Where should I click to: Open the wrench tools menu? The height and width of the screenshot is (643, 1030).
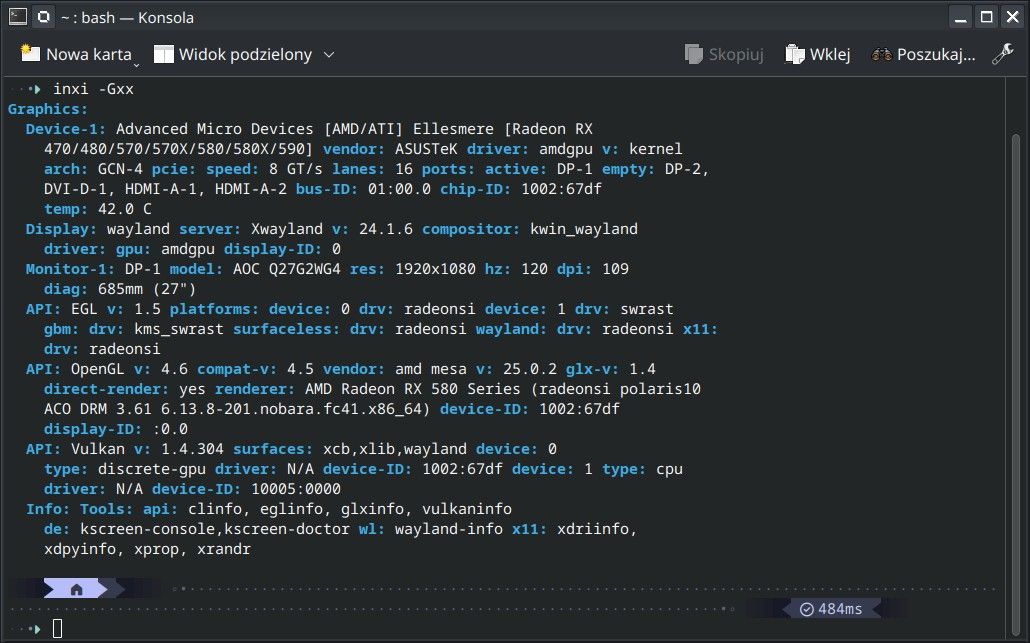coord(1002,54)
